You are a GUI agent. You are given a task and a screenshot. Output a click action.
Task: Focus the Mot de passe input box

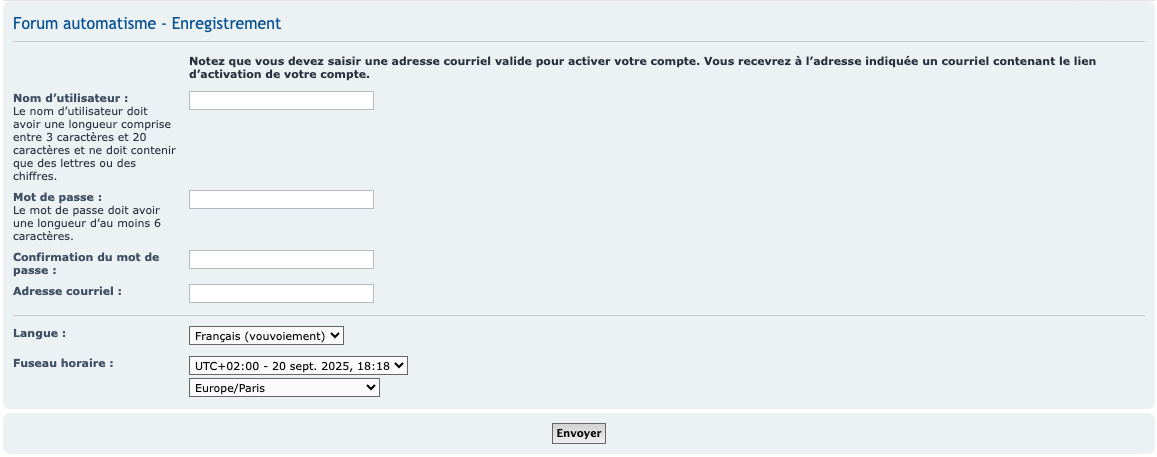(281, 200)
